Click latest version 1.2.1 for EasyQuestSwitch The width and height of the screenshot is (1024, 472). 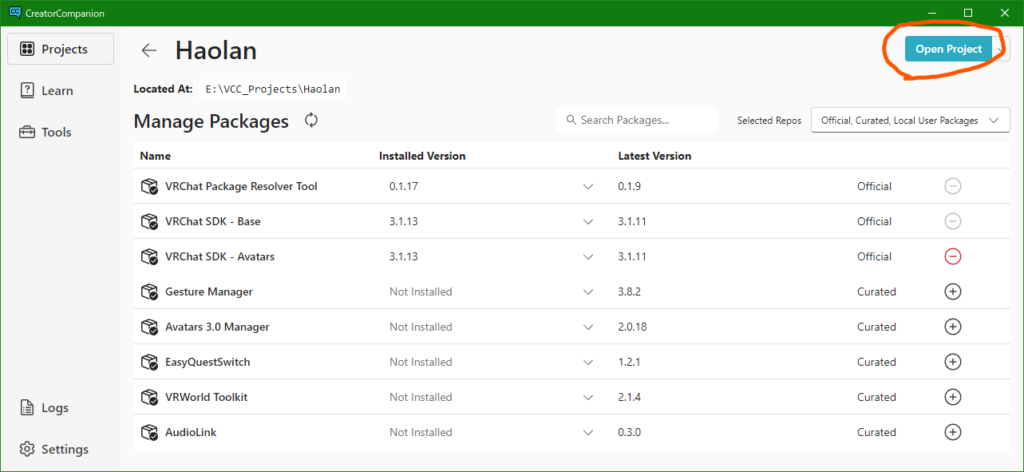coord(630,362)
